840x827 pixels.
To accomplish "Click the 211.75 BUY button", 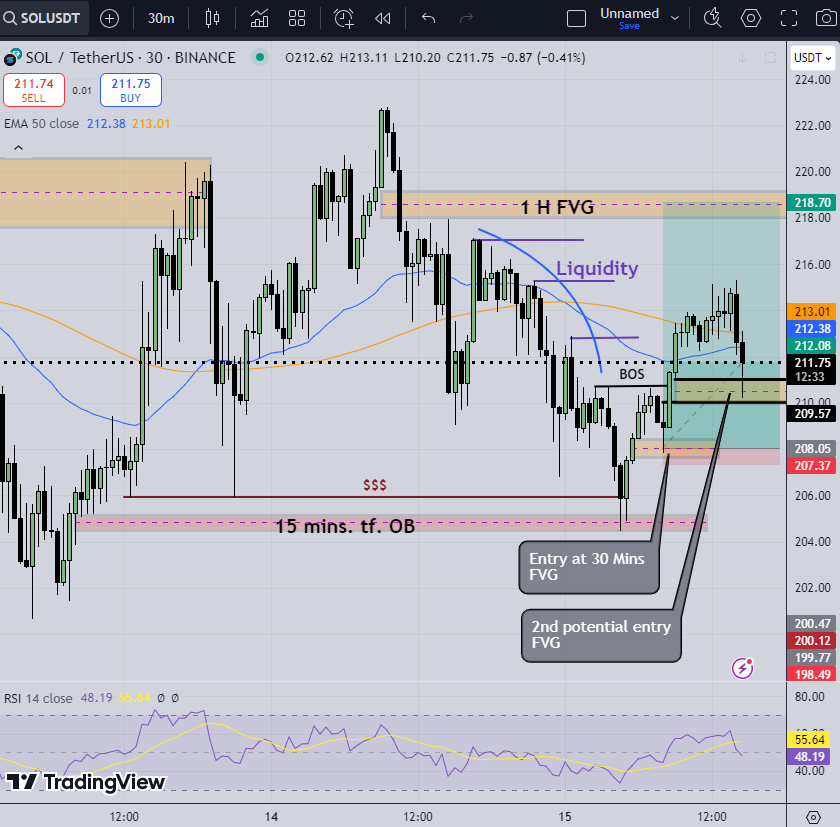I will click(131, 90).
